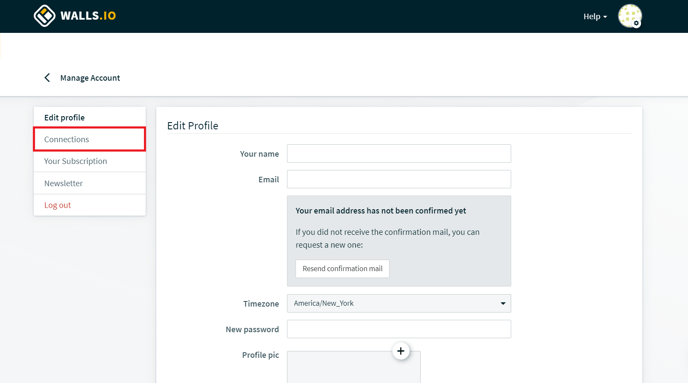The height and width of the screenshot is (383, 688).
Task: Expand the Timezone America/New_York dropdown
Action: tap(399, 303)
